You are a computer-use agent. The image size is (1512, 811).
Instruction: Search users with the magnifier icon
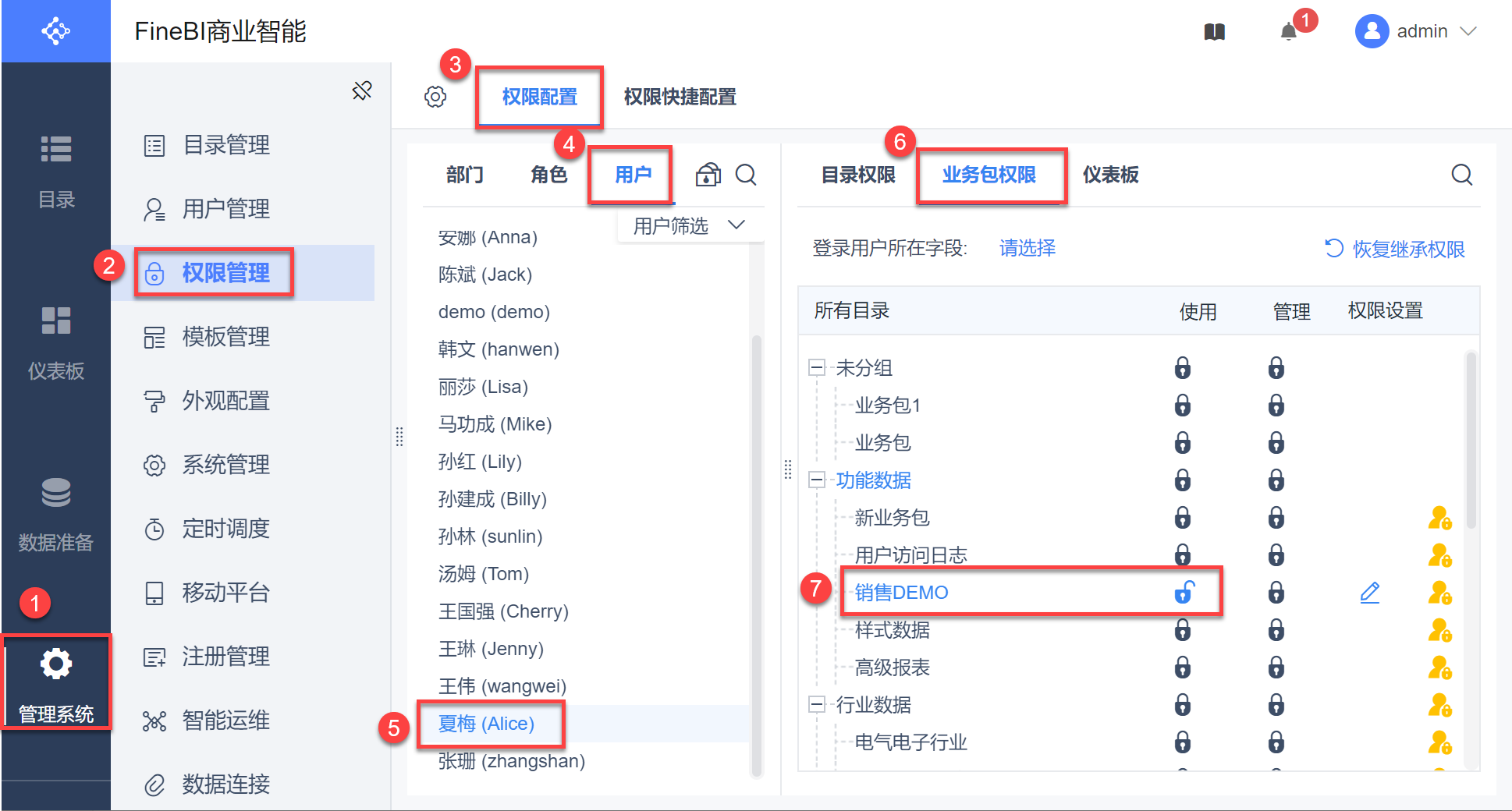click(746, 175)
